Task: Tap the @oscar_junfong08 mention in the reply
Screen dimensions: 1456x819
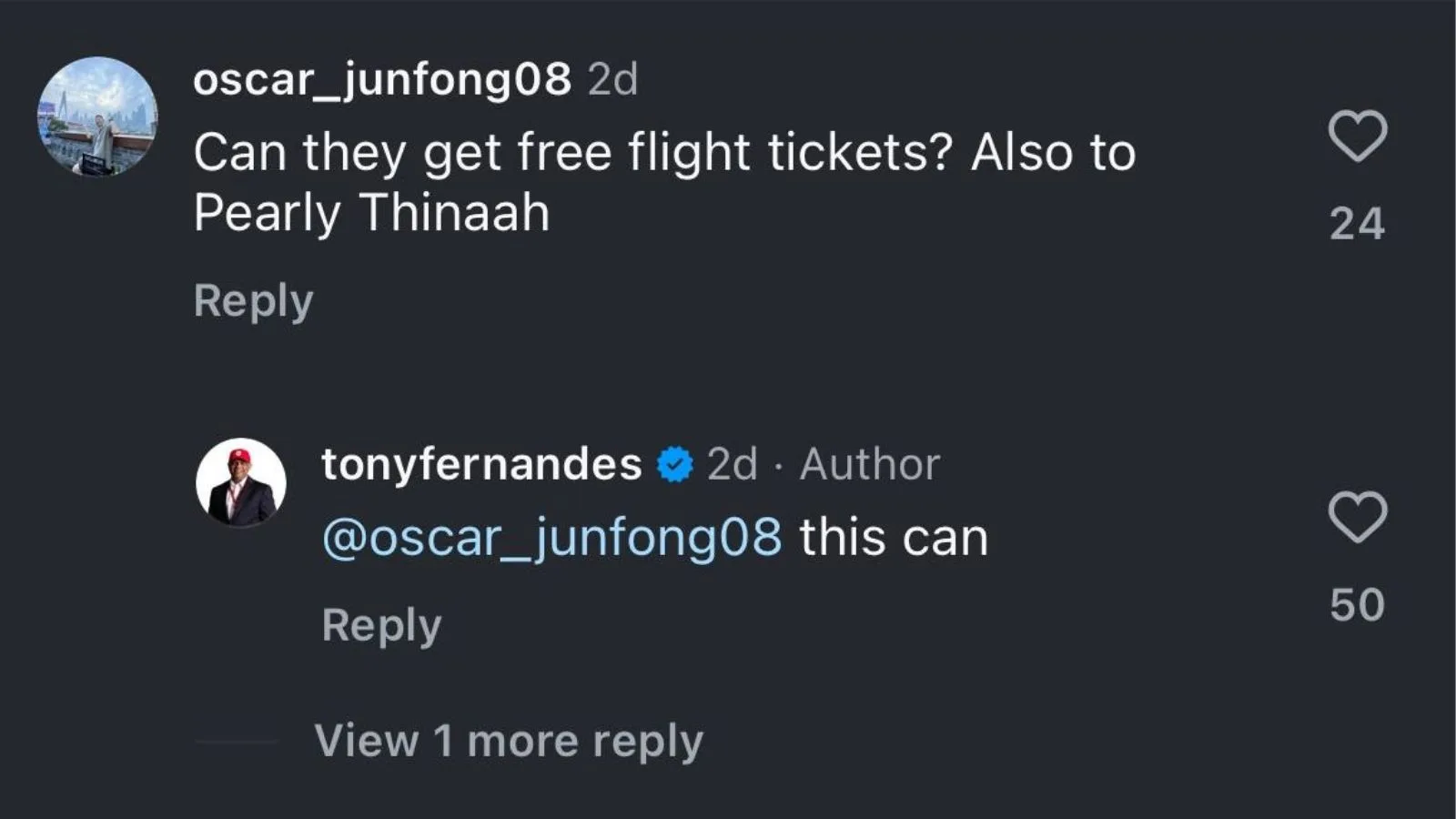Action: coord(551,537)
